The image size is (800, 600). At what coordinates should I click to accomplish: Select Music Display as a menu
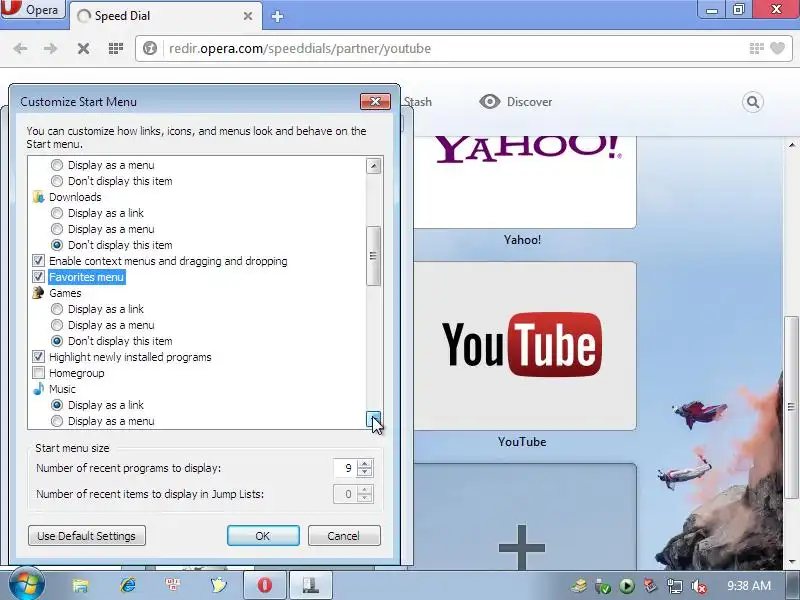click(57, 421)
